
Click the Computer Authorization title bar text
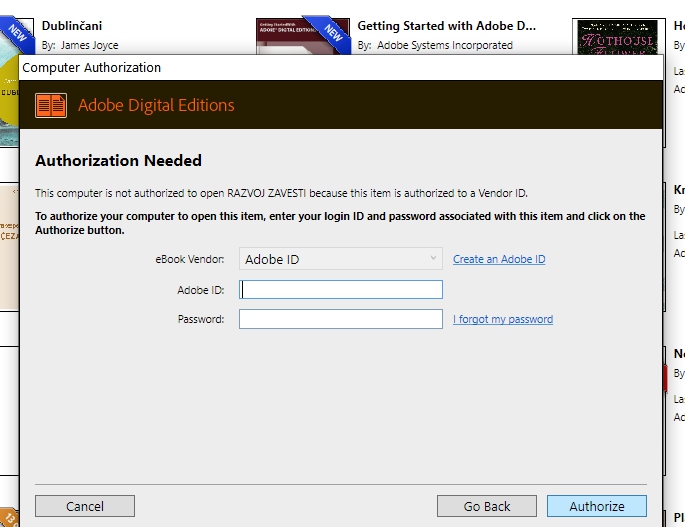[92, 68]
